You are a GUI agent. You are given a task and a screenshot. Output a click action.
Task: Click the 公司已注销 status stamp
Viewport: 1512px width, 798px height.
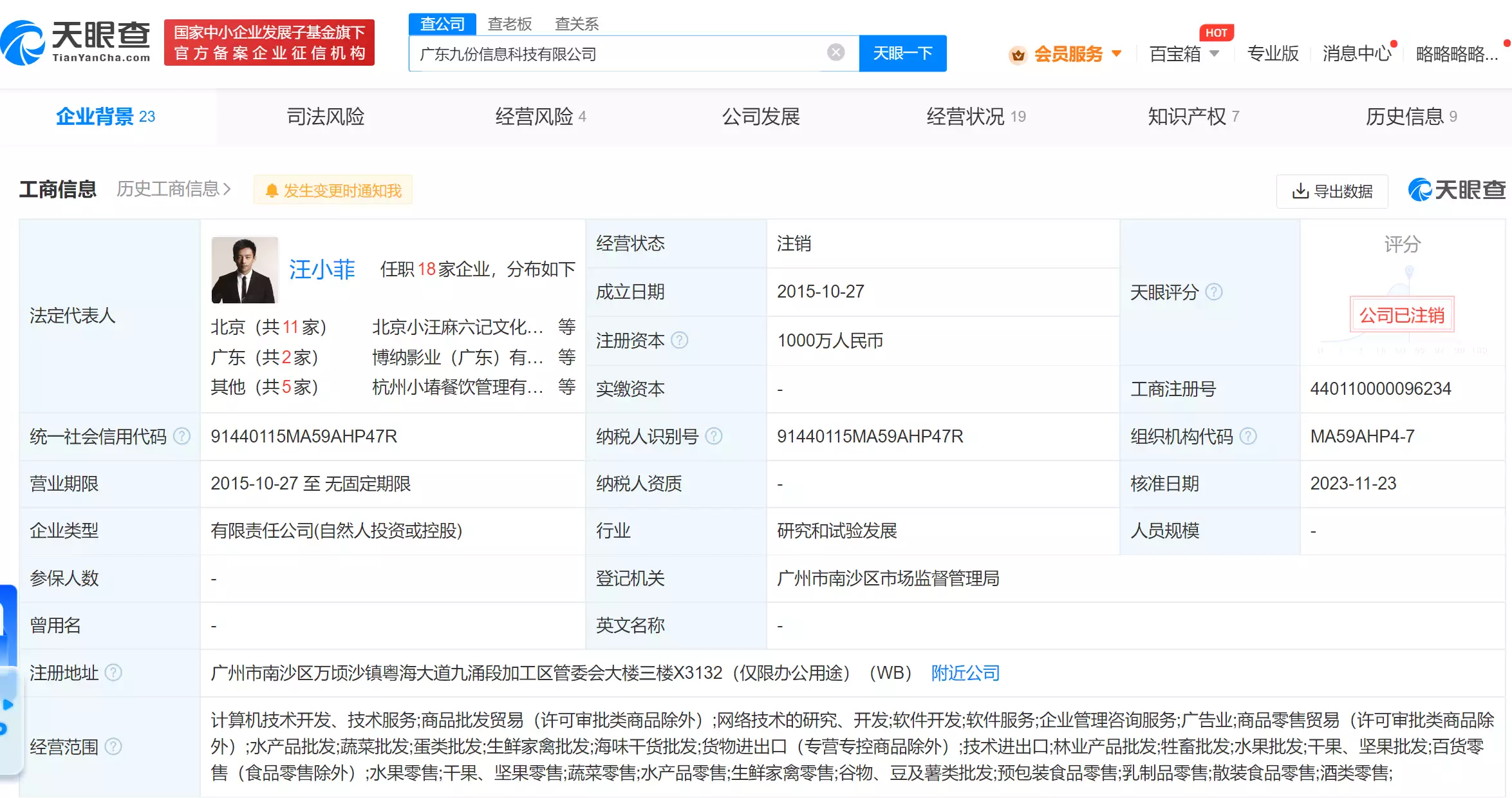click(1401, 315)
